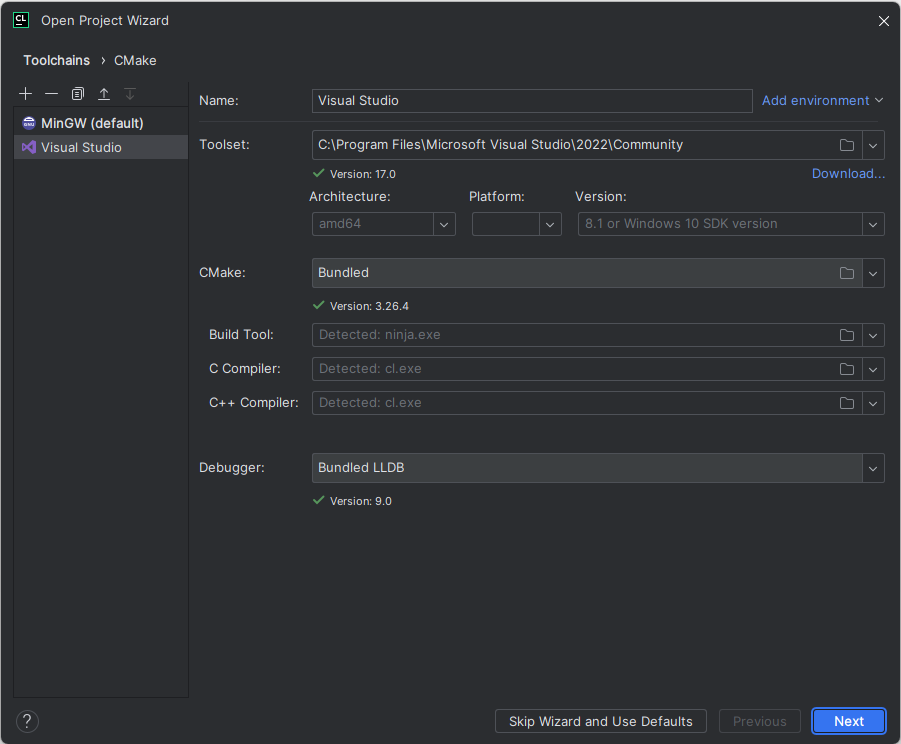This screenshot has width=901, height=744.
Task: Browse for a Build Tool executable
Action: [x=846, y=334]
